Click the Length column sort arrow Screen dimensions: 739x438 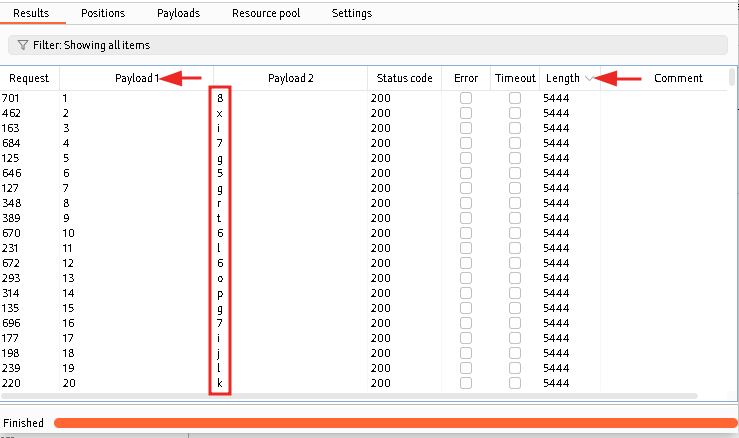[589, 78]
